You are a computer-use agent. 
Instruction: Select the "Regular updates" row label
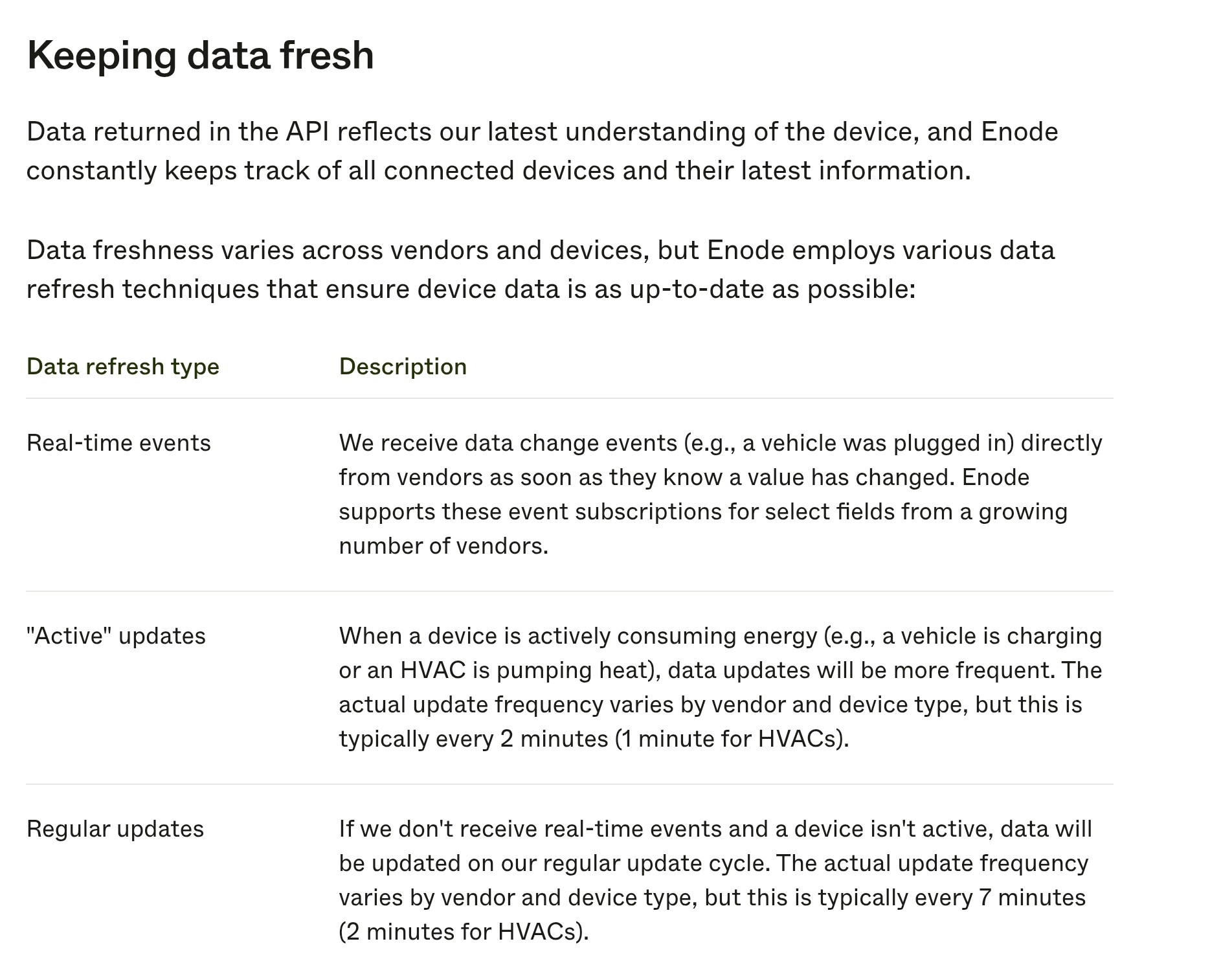pyautogui.click(x=115, y=829)
